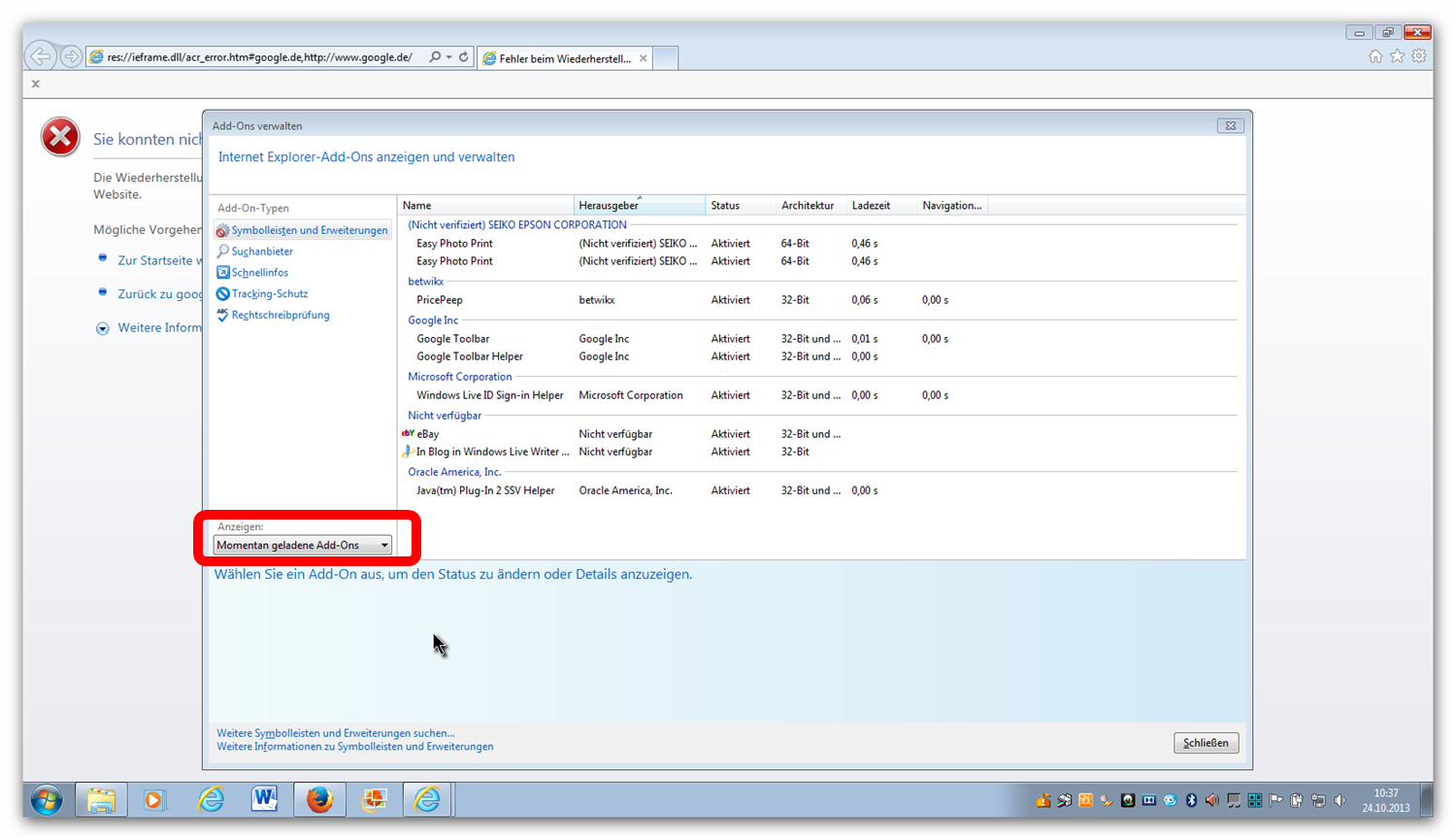Open the Action Center flag tray icon
1456x840 pixels.
pos(1275,800)
